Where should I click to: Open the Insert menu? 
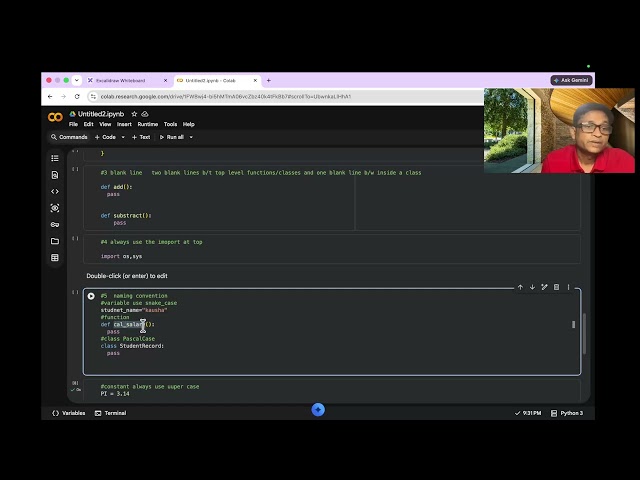click(x=124, y=124)
